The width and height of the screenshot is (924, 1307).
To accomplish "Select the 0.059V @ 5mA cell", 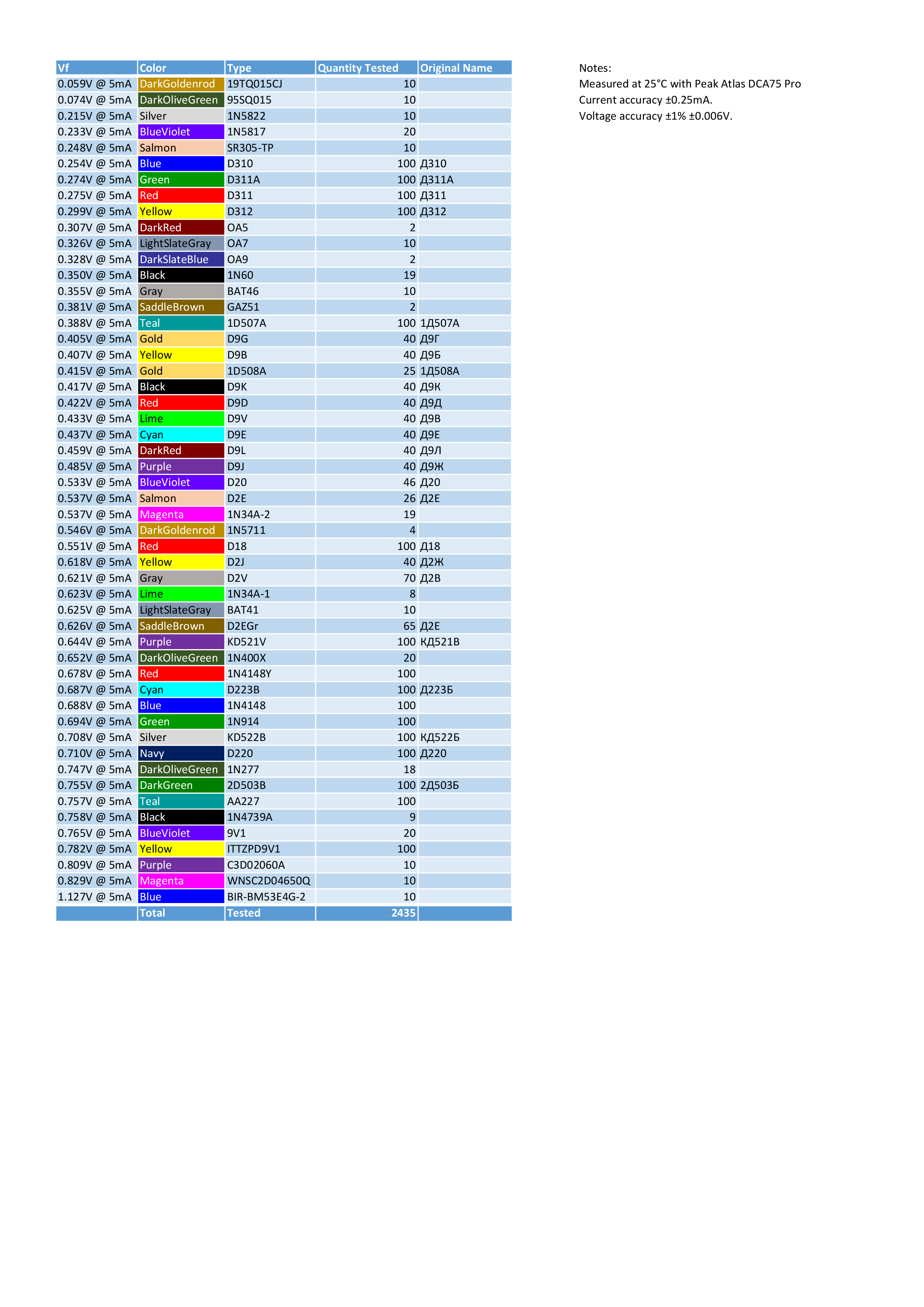I will coord(97,84).
